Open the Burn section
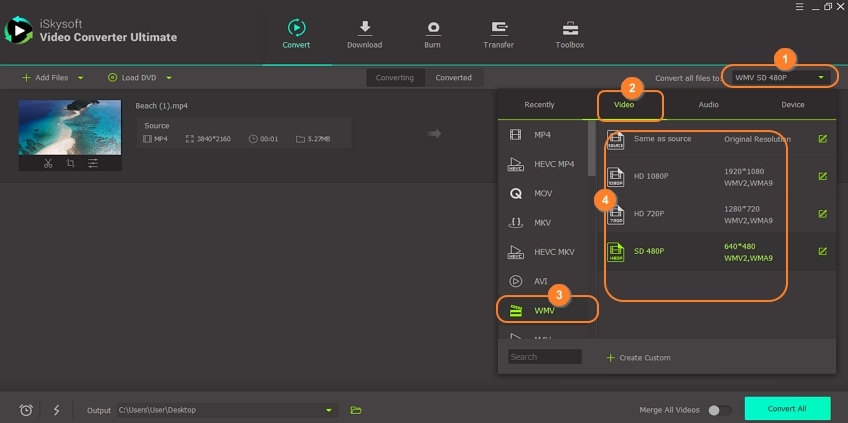 pos(432,34)
